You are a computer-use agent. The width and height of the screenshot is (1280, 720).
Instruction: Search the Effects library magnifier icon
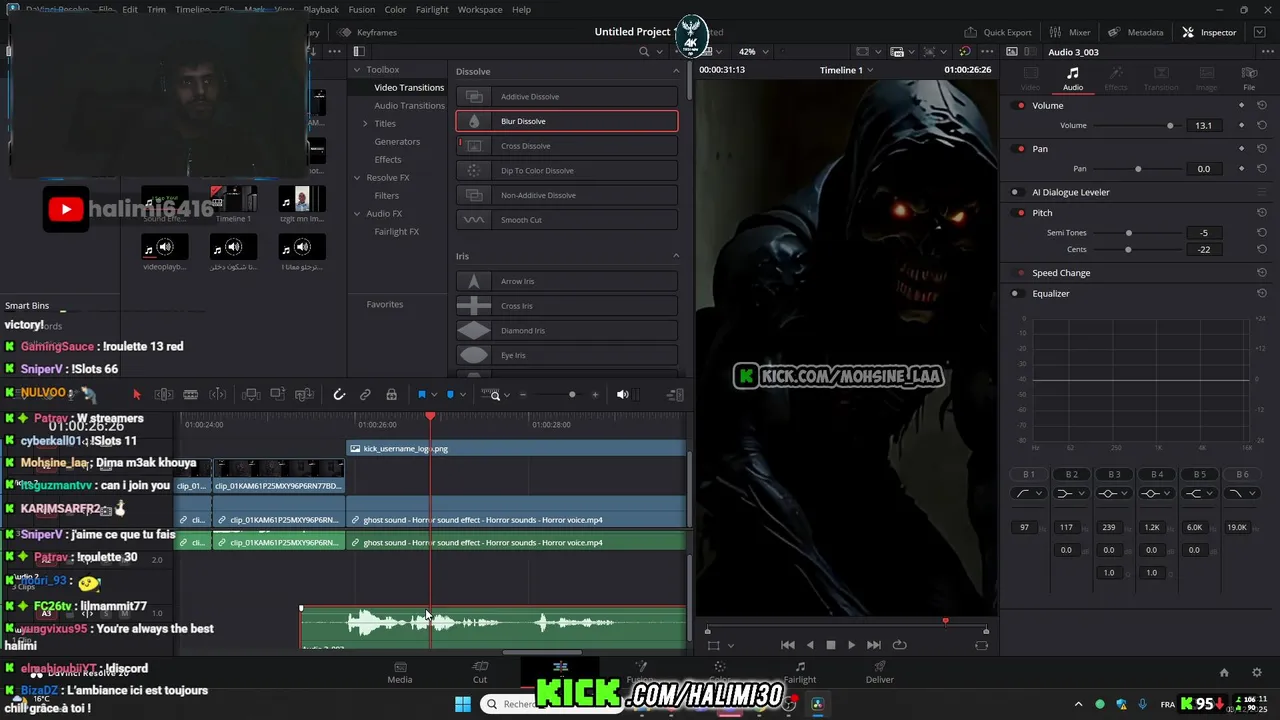click(644, 51)
